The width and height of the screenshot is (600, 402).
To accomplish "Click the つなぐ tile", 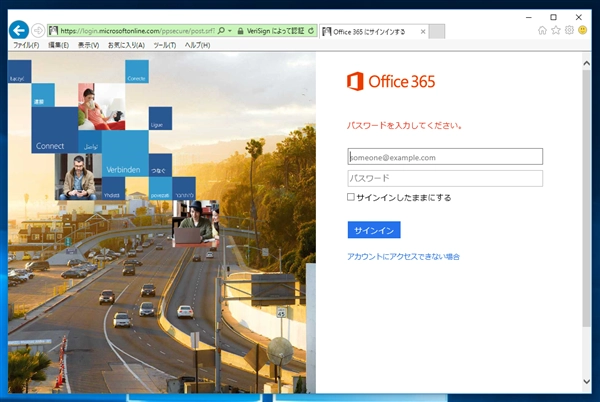I will pos(160,165).
